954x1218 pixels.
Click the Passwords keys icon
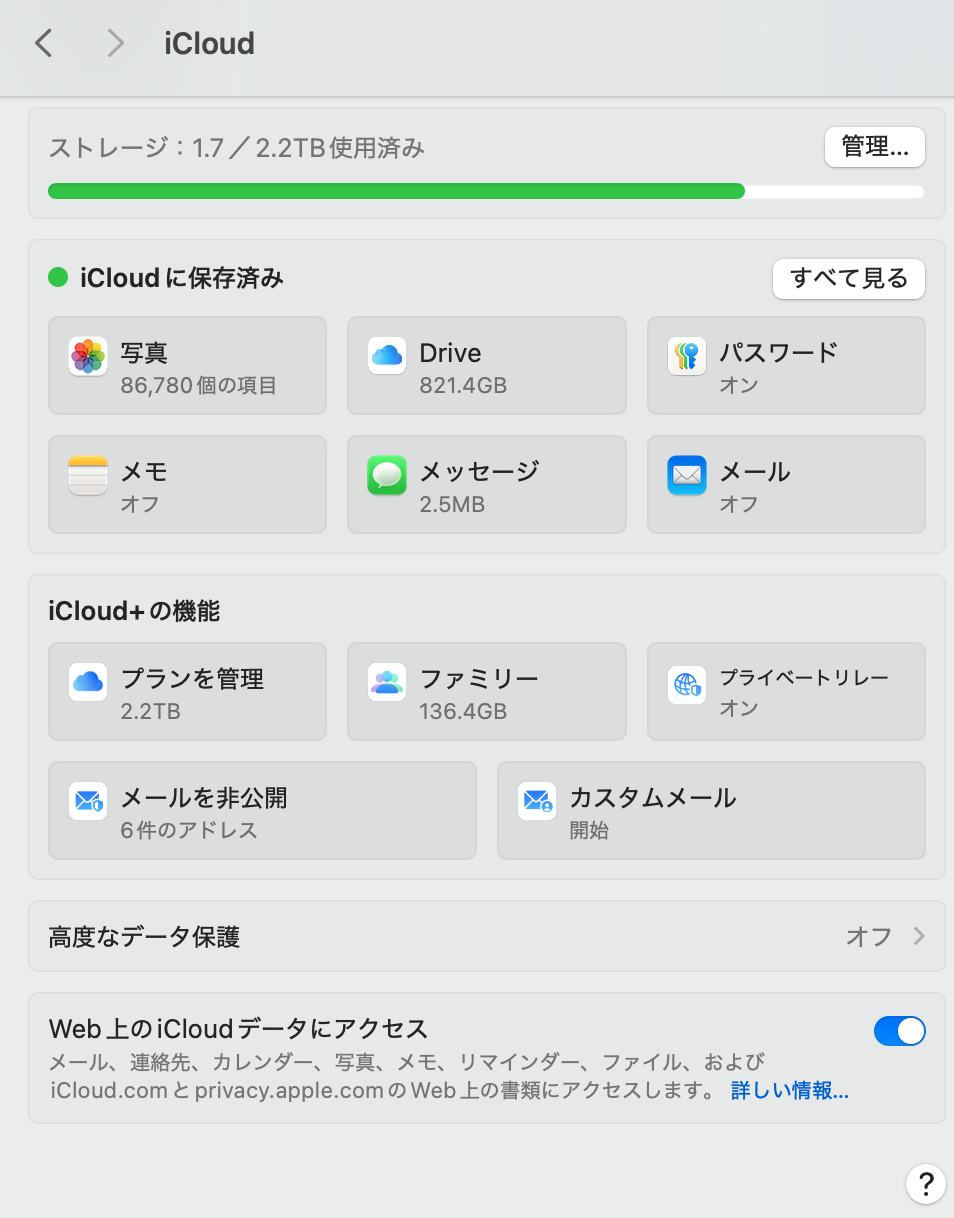686,356
